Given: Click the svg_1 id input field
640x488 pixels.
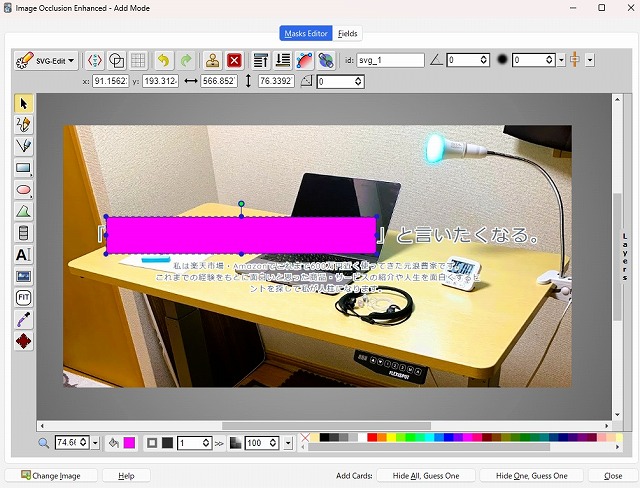Looking at the screenshot, I should coord(390,60).
